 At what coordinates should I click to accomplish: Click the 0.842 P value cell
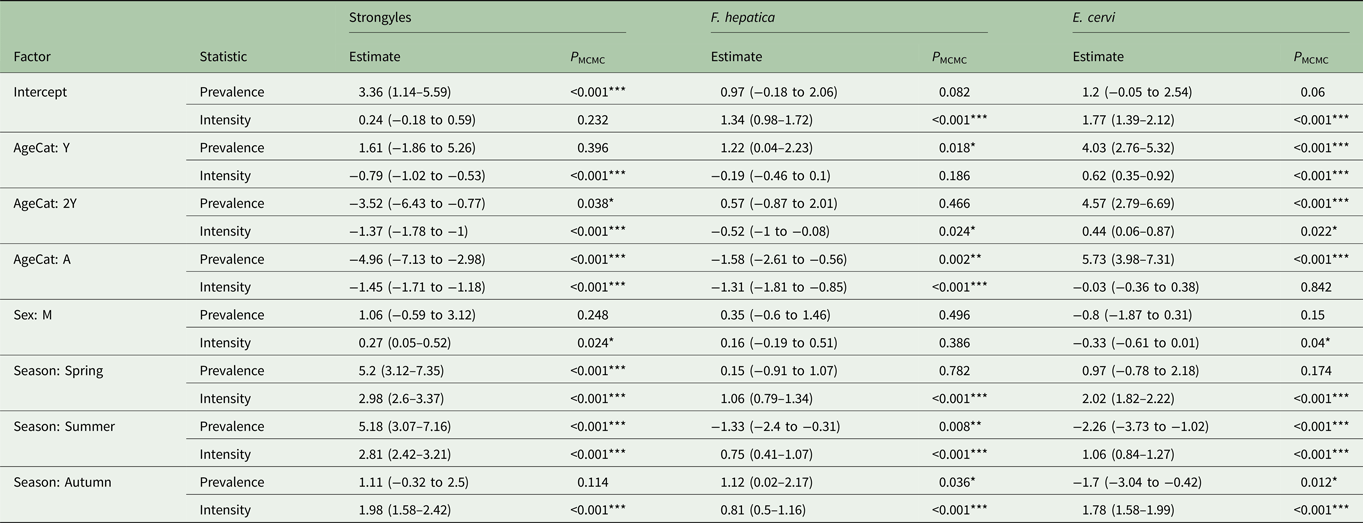[1312, 288]
